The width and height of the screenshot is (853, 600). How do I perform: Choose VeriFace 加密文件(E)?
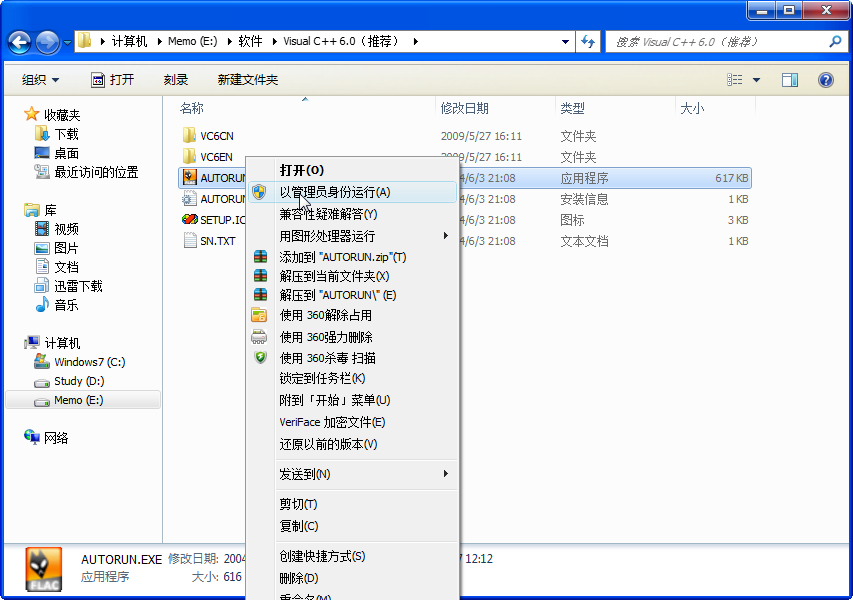tap(352, 422)
